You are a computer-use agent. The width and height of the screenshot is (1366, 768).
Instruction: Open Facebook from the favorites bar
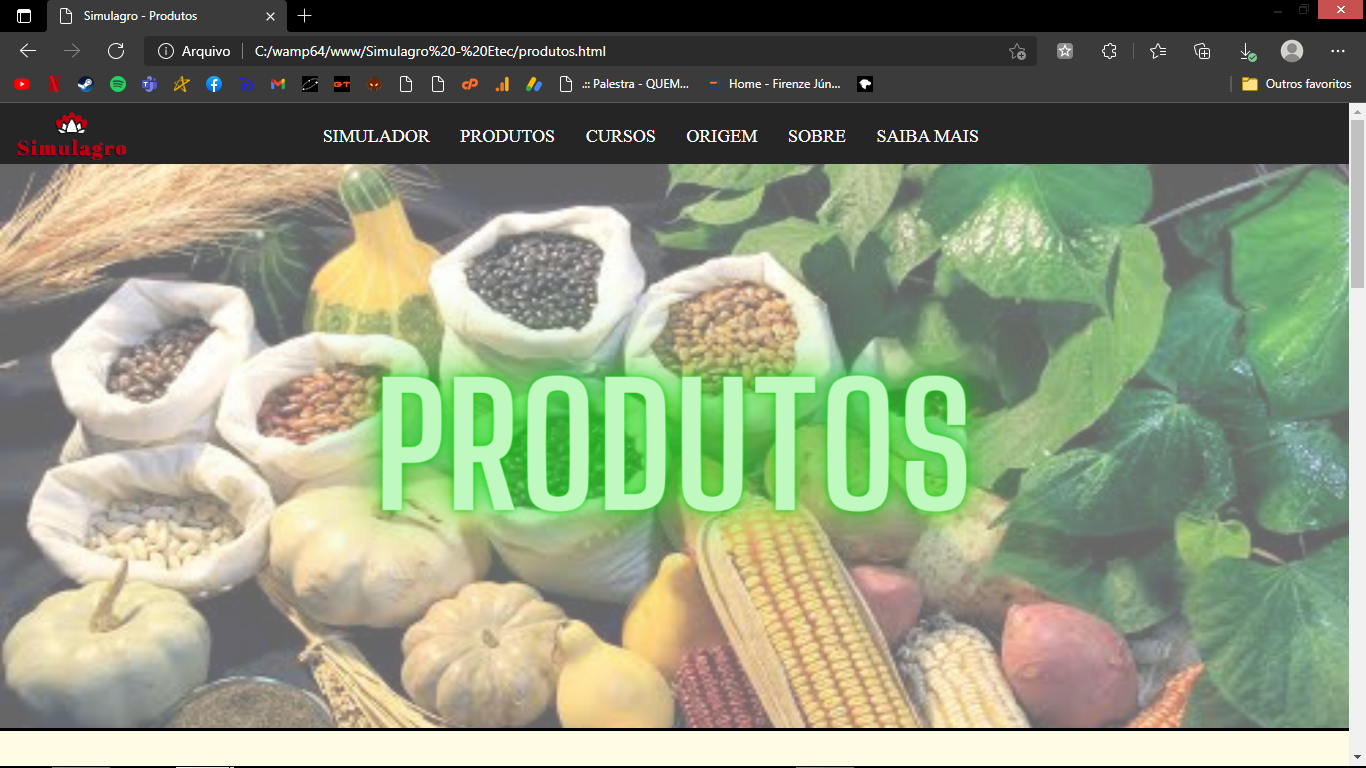point(214,84)
